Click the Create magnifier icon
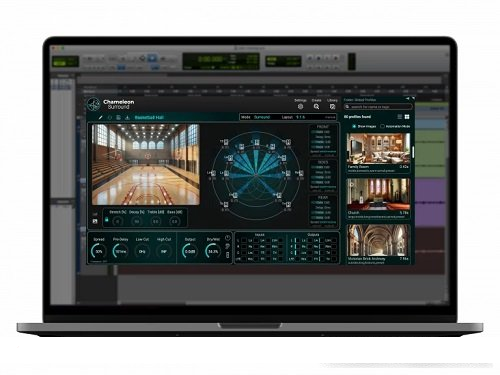The image size is (500, 375). [316, 107]
